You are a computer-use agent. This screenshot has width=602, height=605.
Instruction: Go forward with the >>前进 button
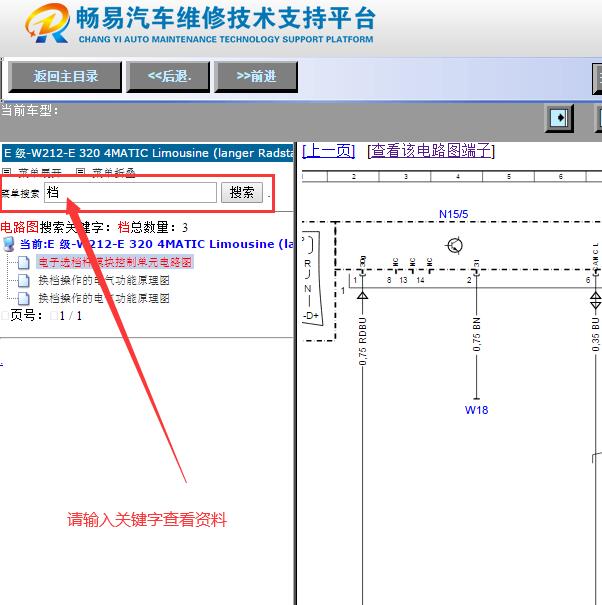tap(256, 76)
